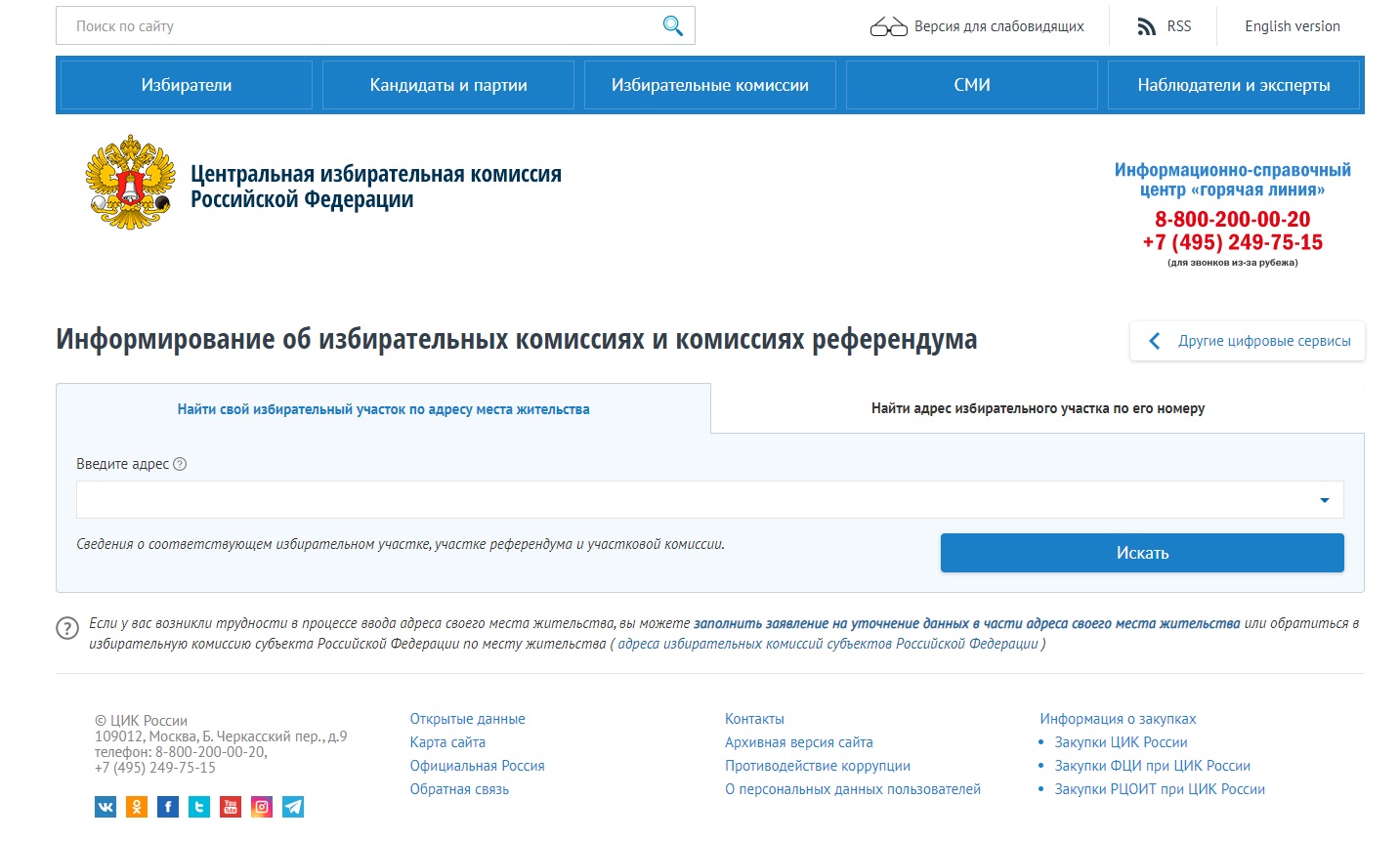This screenshot has height=841, width=1400.
Task: Open the Обратная связь link
Action: [x=459, y=789]
